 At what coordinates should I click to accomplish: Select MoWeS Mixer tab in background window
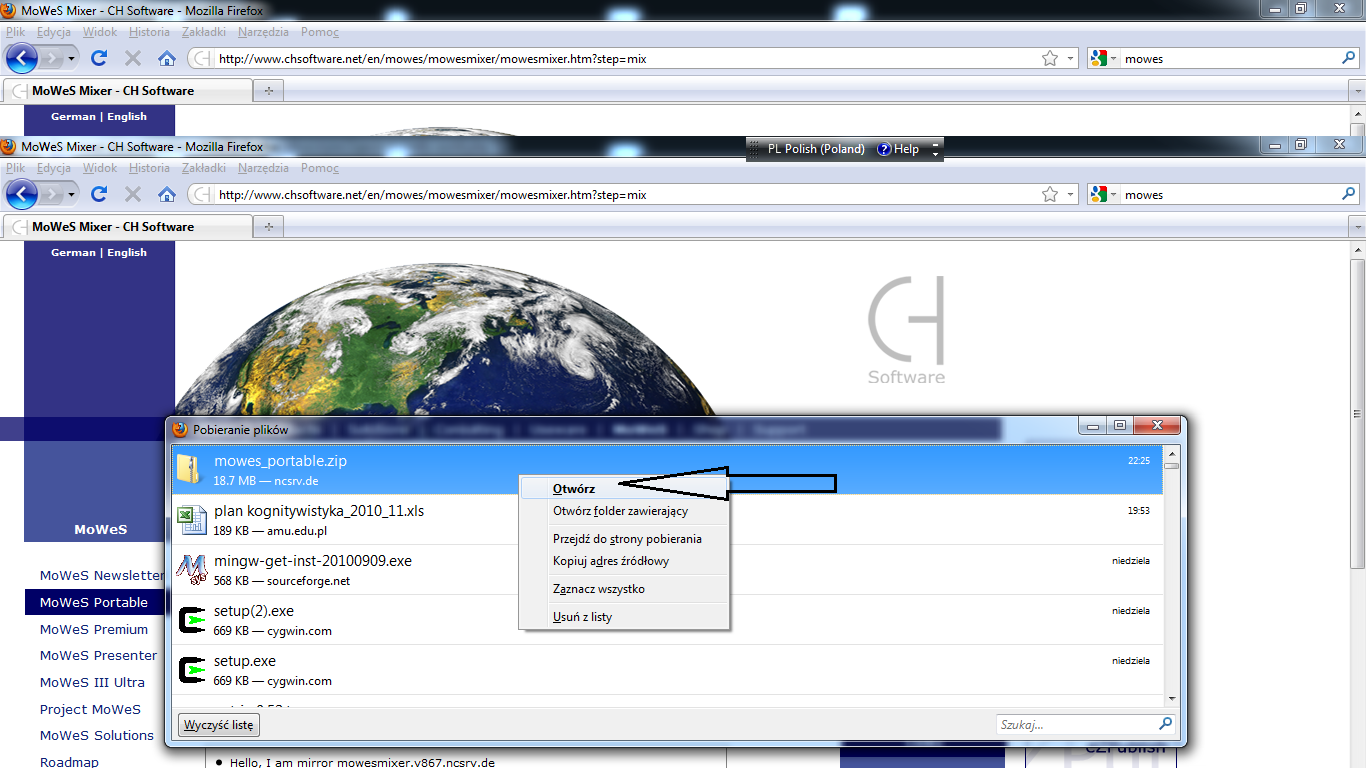tap(127, 91)
